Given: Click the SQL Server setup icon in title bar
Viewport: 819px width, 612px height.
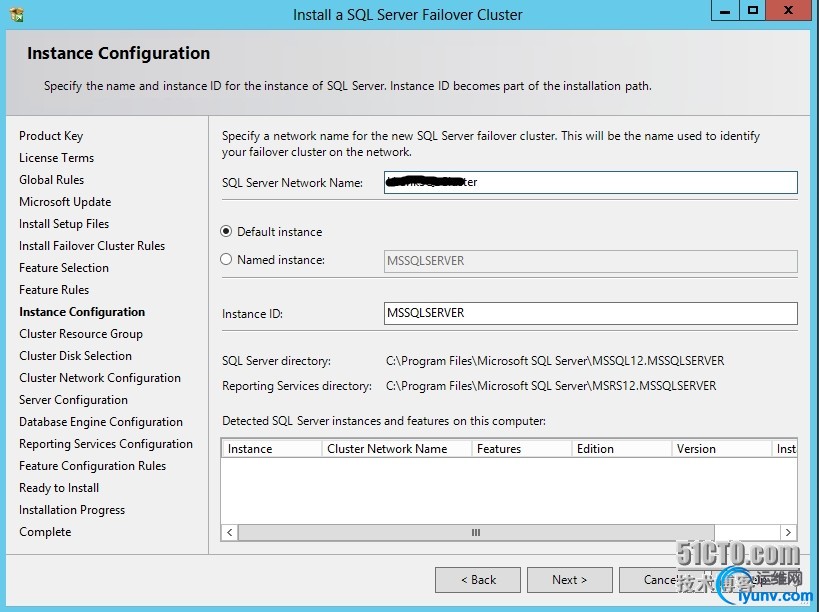Looking at the screenshot, I should (x=17, y=15).
